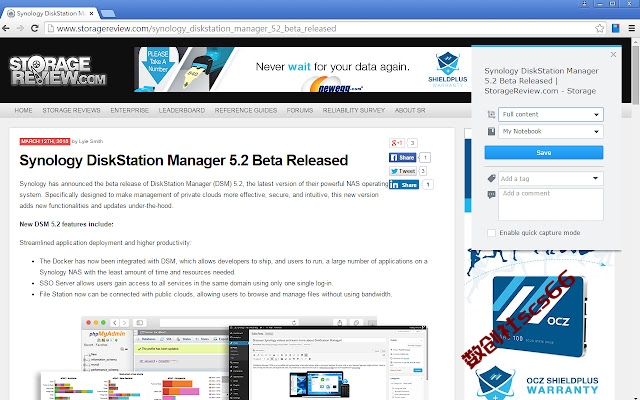Click the Add a comment text box
This screenshot has height=400, width=640.
[x=551, y=204]
